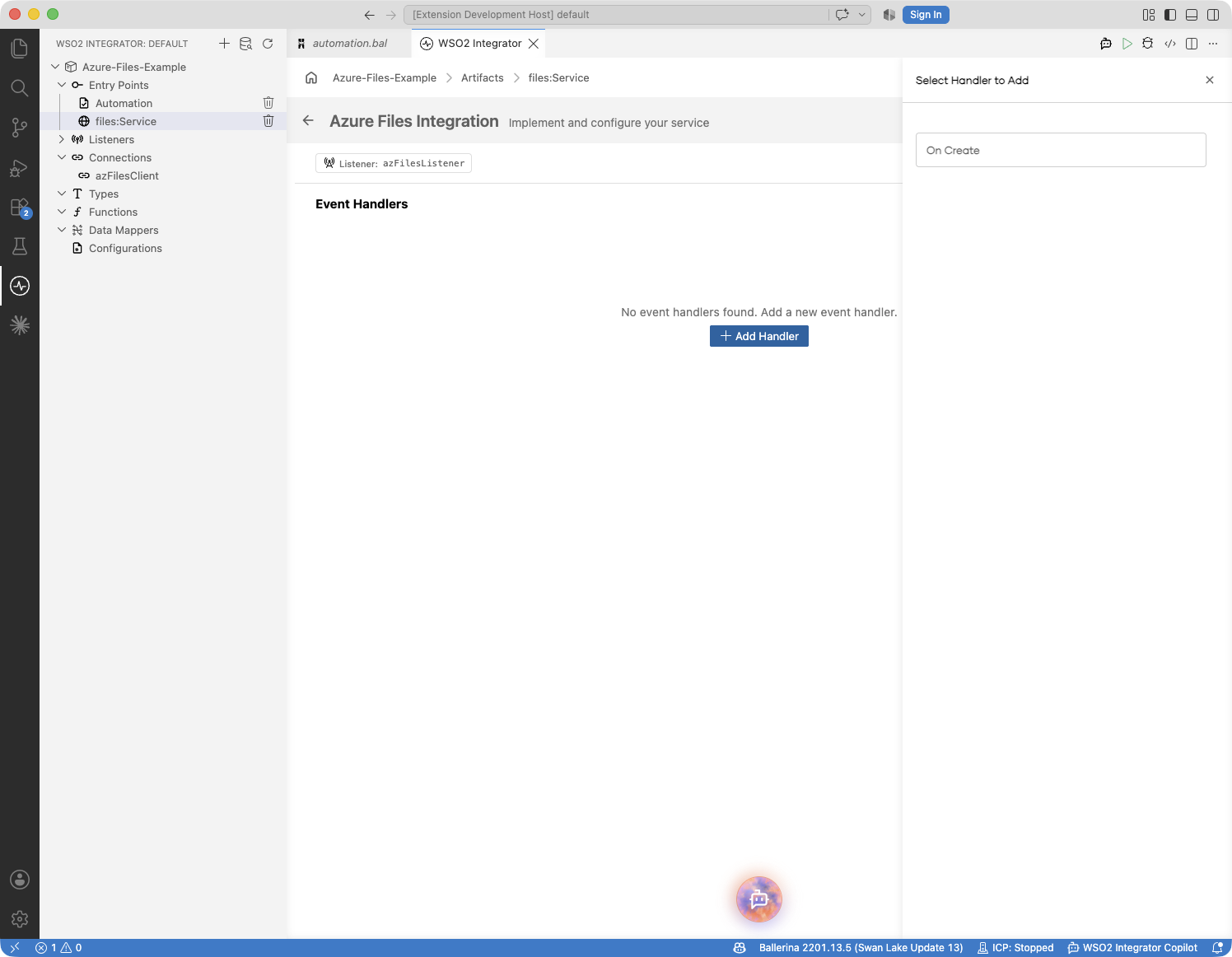Go back using arrow beside Azure Files Integration
The height and width of the screenshot is (957, 1232).
tap(308, 120)
